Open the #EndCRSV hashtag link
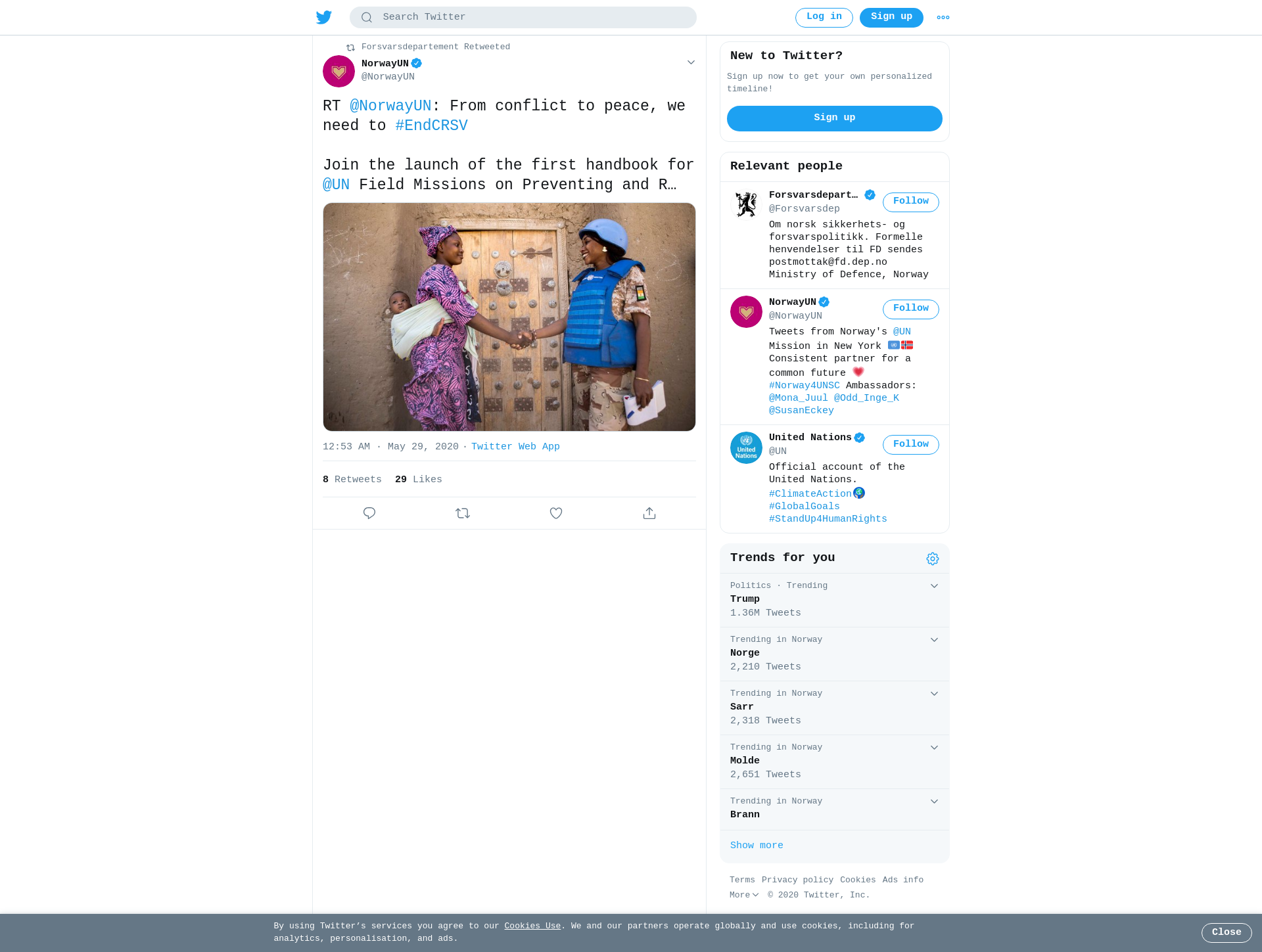Image resolution: width=1262 pixels, height=952 pixels. [431, 125]
